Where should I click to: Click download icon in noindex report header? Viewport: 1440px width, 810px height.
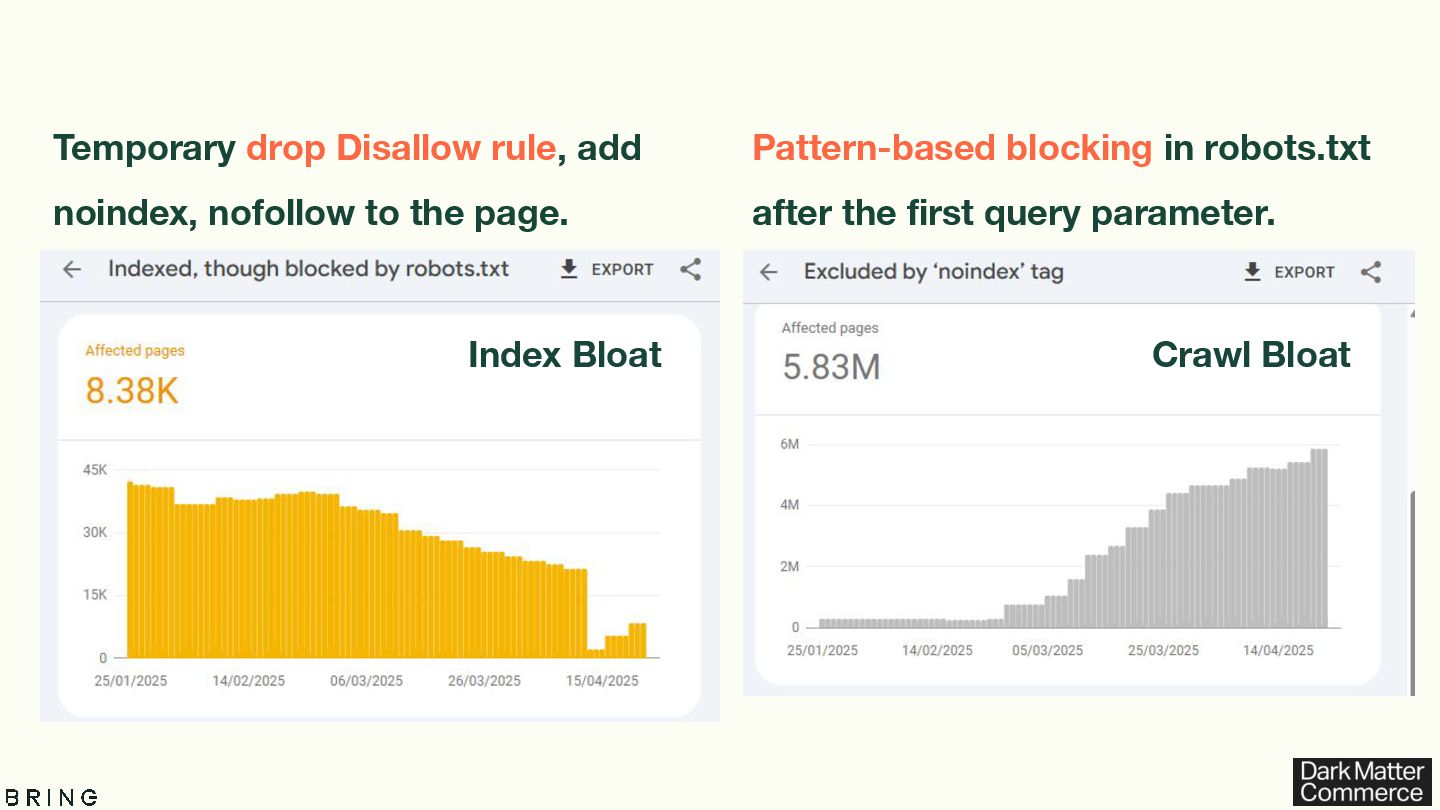coord(1252,272)
